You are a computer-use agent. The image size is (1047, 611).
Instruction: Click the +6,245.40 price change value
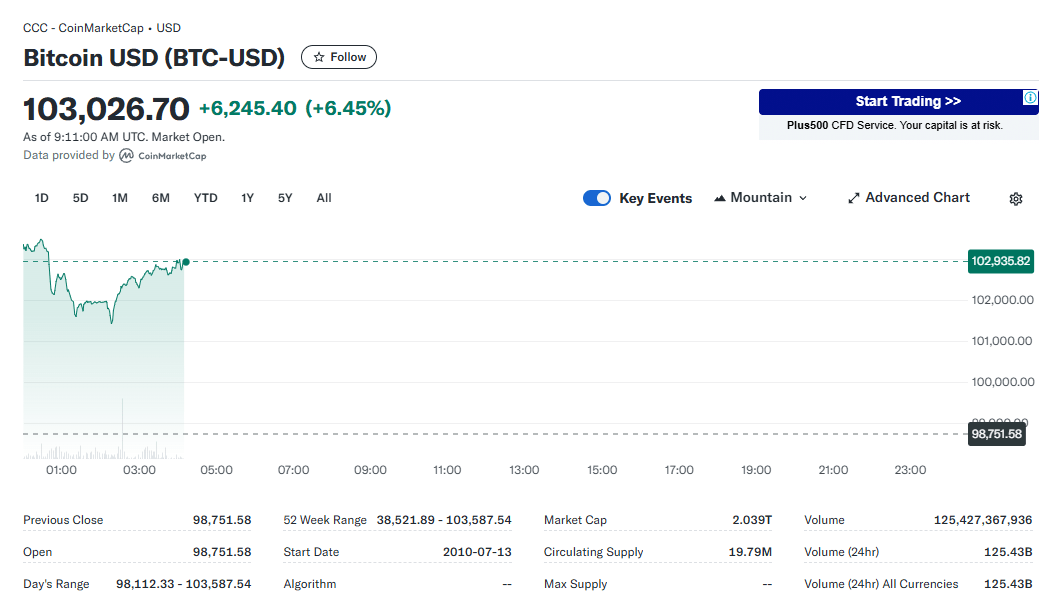coord(248,108)
